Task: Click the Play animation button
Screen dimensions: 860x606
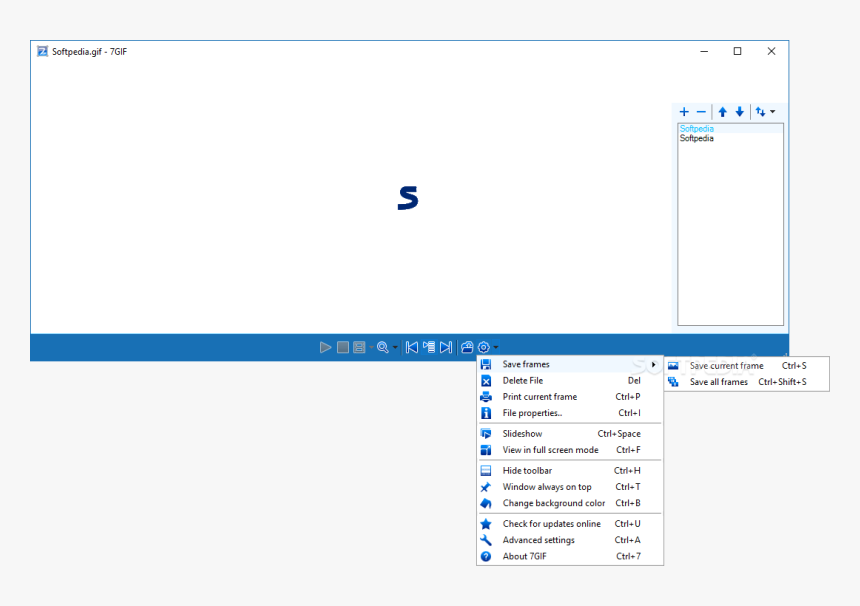Action: coord(325,347)
